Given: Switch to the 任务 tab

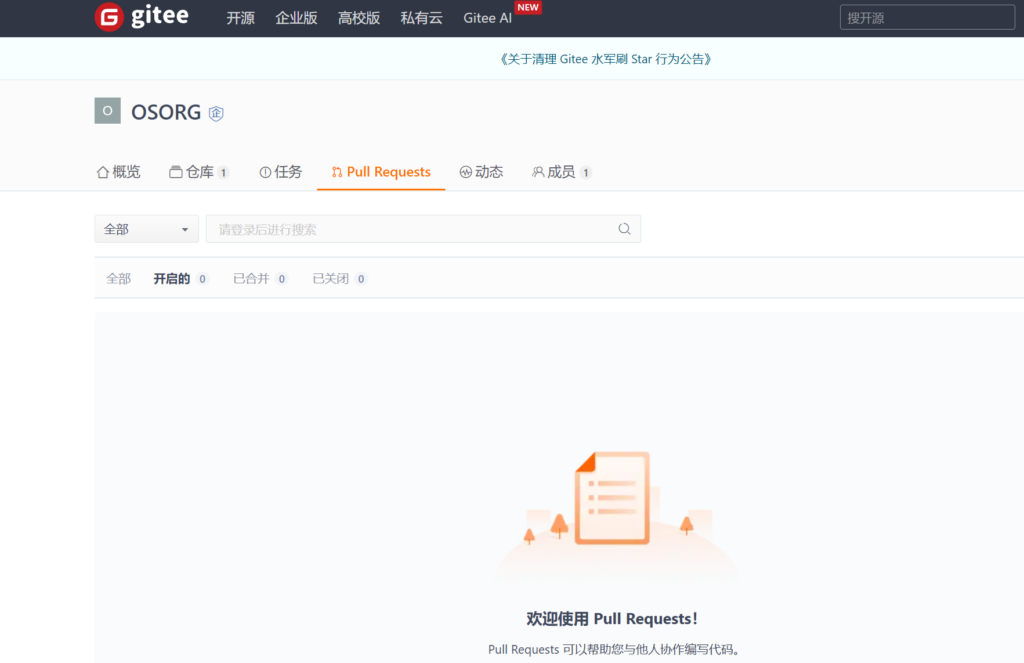Looking at the screenshot, I should pos(281,172).
